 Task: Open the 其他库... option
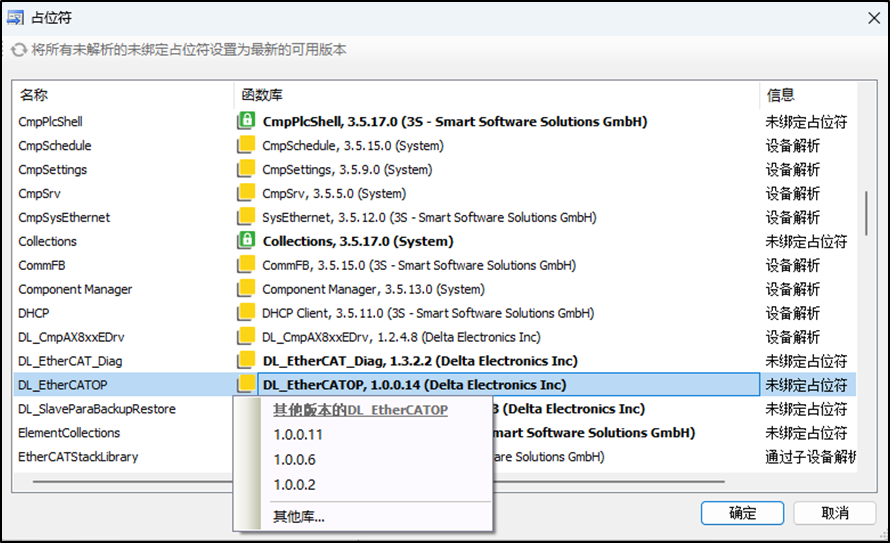[x=299, y=517]
